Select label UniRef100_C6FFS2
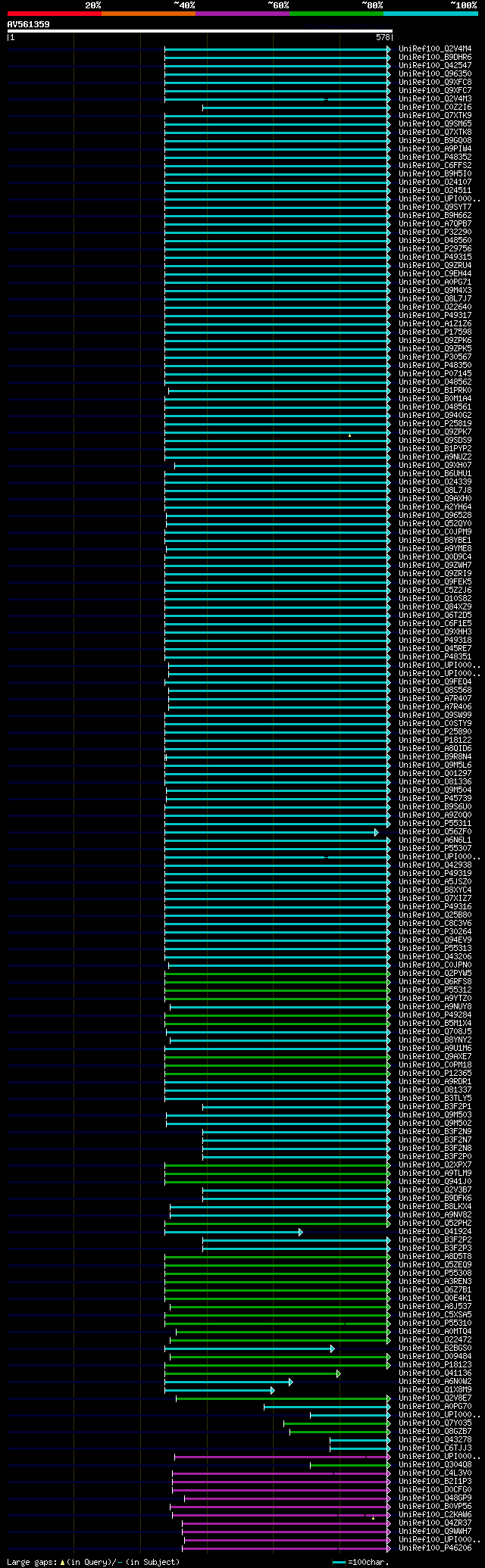 (x=435, y=166)
